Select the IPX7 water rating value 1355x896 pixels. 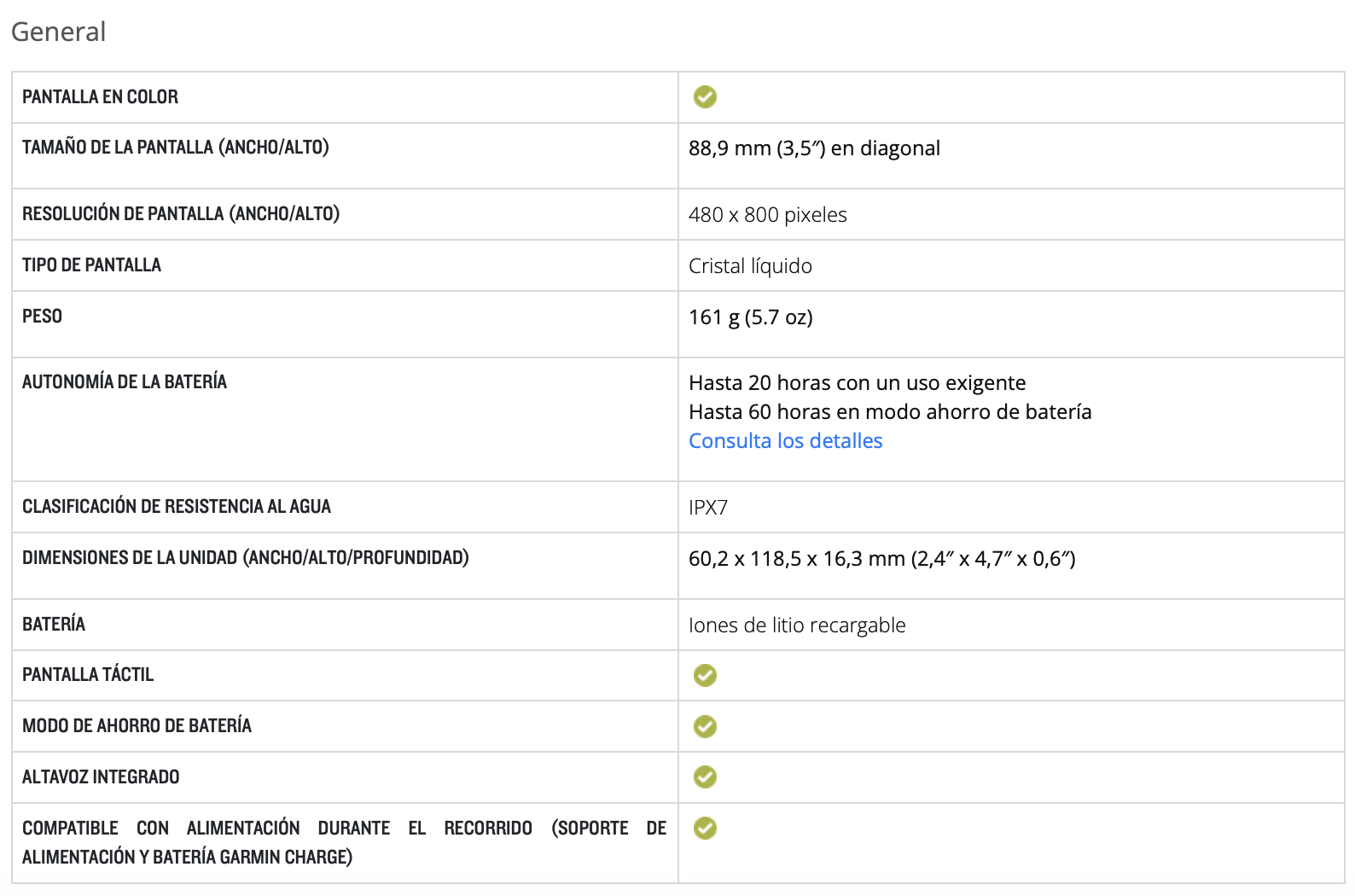[707, 508]
